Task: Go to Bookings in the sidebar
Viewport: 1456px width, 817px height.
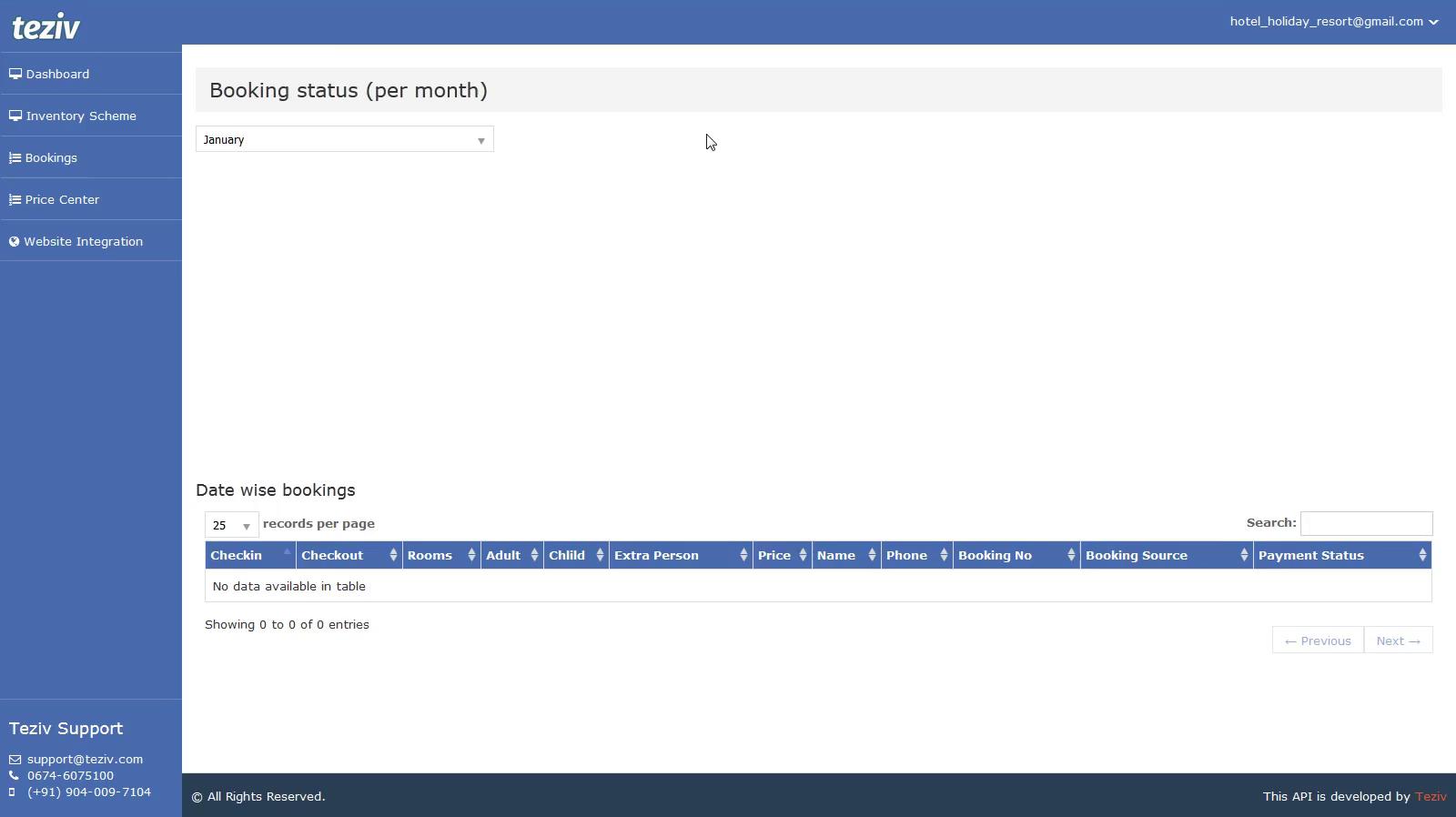Action: [x=91, y=157]
